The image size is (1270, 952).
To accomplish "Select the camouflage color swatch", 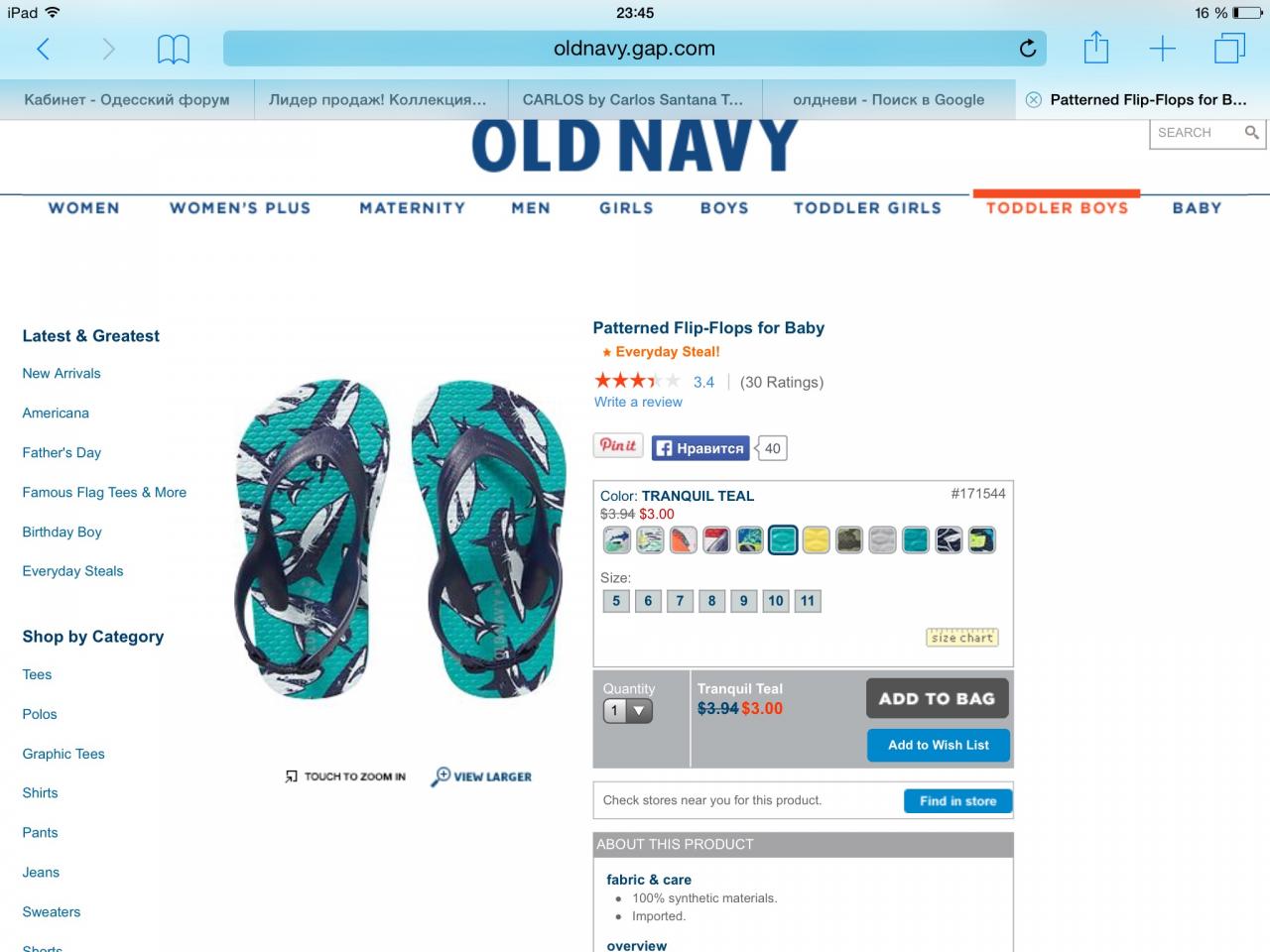I will point(849,540).
